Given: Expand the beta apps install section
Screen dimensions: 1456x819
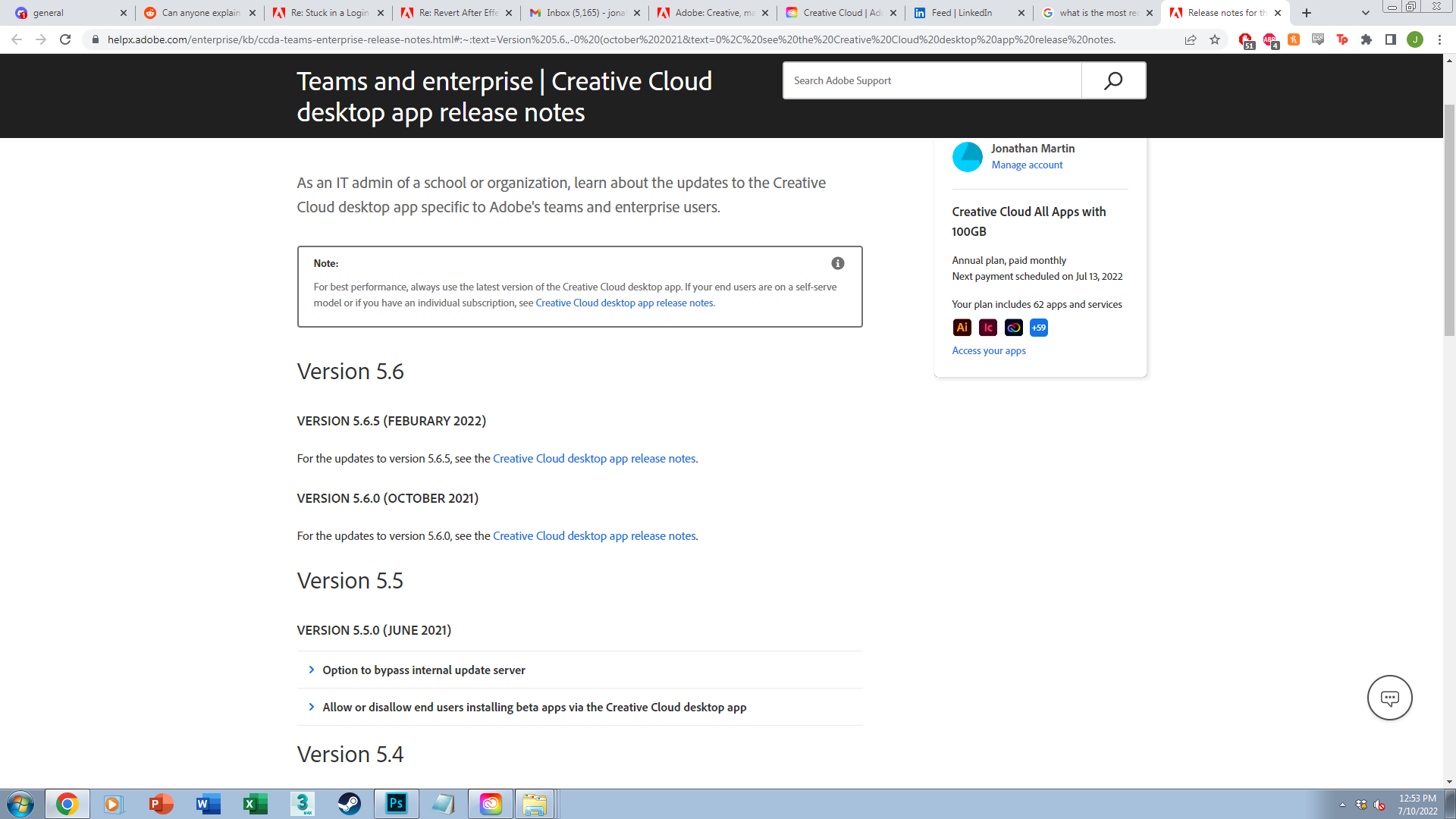Looking at the screenshot, I should click(x=533, y=707).
